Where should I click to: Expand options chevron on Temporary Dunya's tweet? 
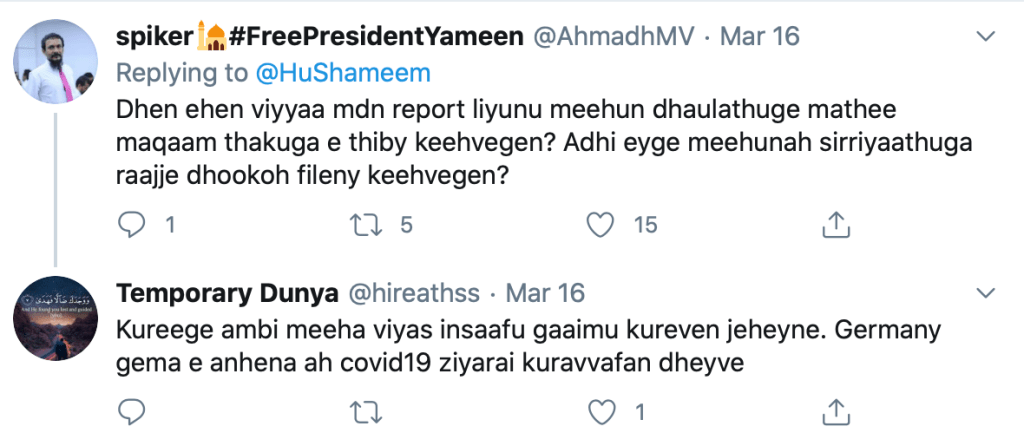point(986,294)
